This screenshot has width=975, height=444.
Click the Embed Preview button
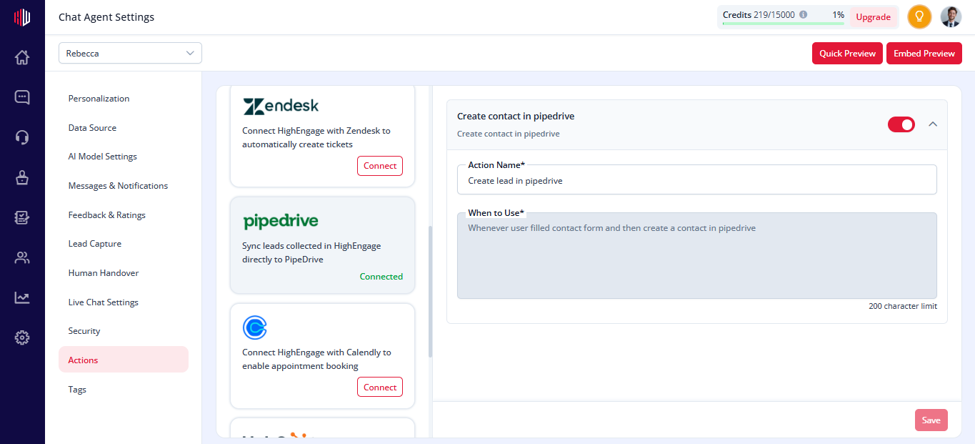[x=924, y=53]
